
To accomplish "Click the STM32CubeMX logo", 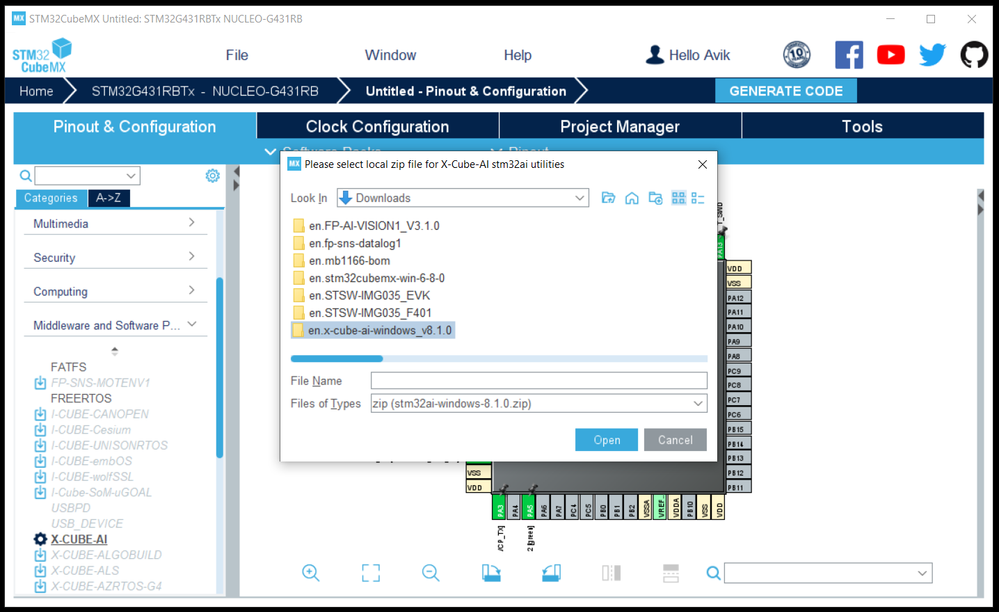I will pyautogui.click(x=42, y=56).
